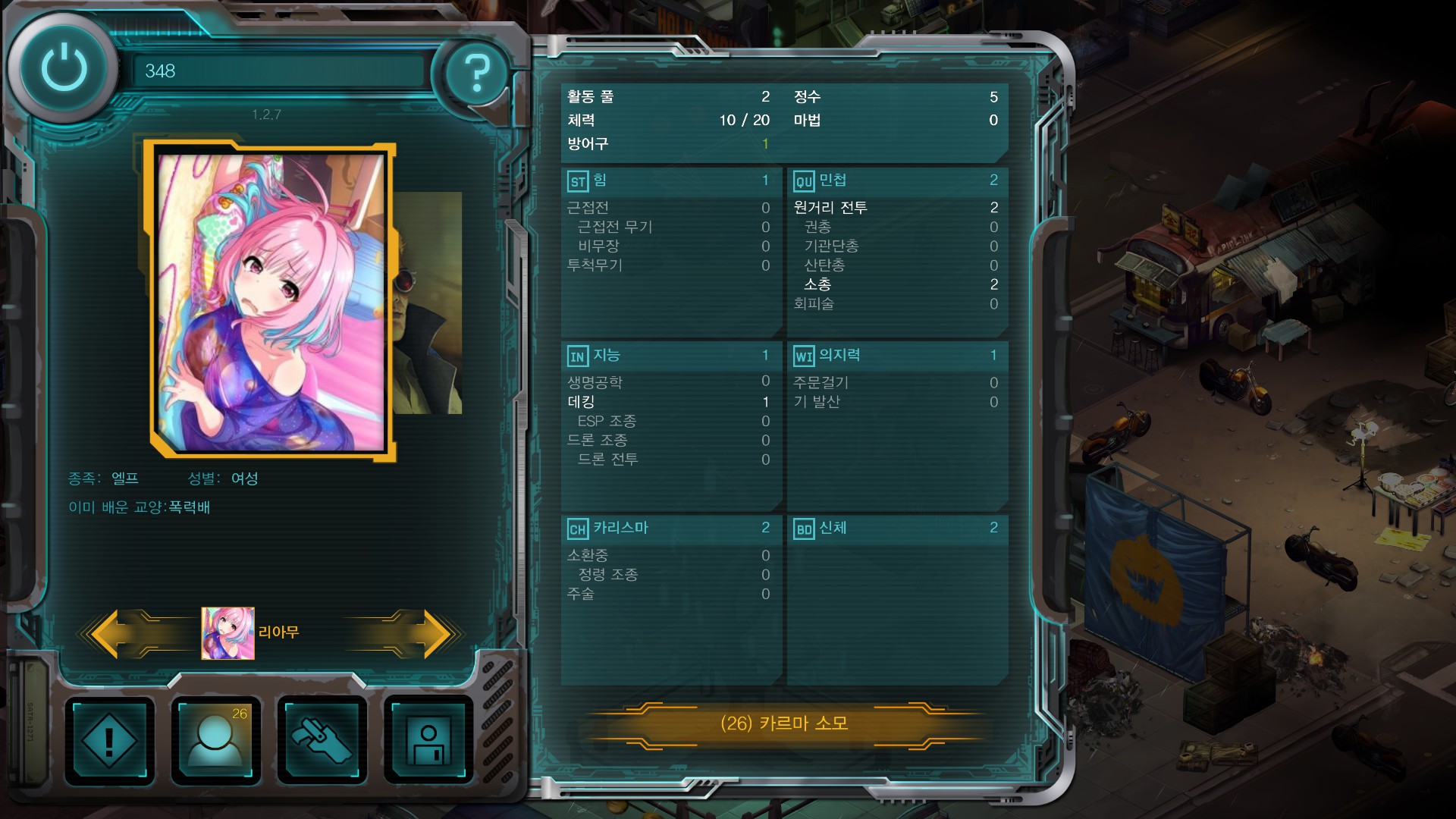
Task: Open the mission alert exclamation tab
Action: (x=109, y=740)
